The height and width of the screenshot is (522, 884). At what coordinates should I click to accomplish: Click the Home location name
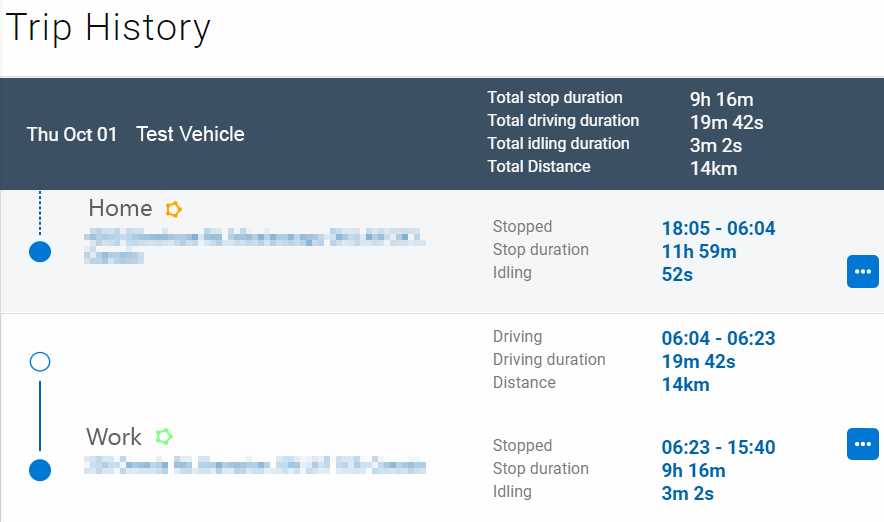click(120, 209)
